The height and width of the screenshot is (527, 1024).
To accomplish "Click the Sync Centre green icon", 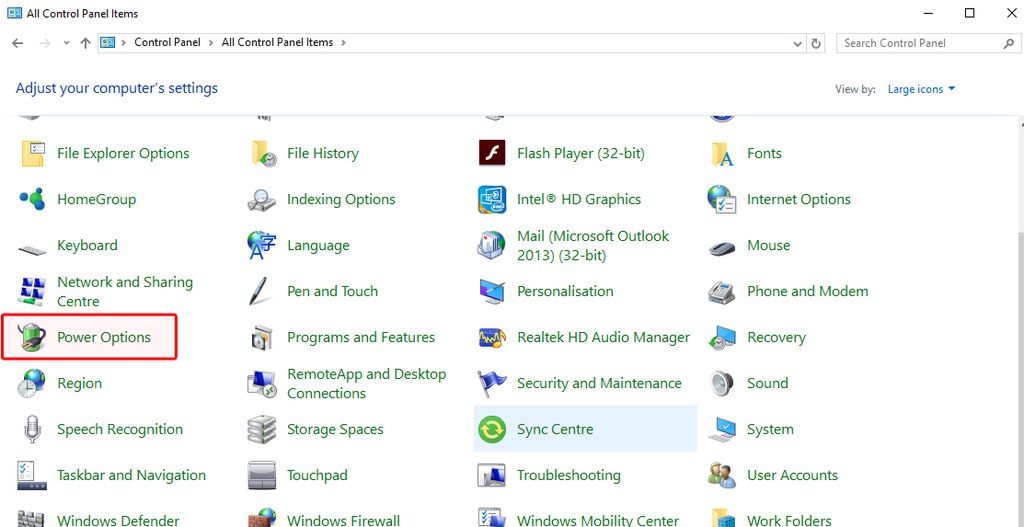I will (x=492, y=430).
